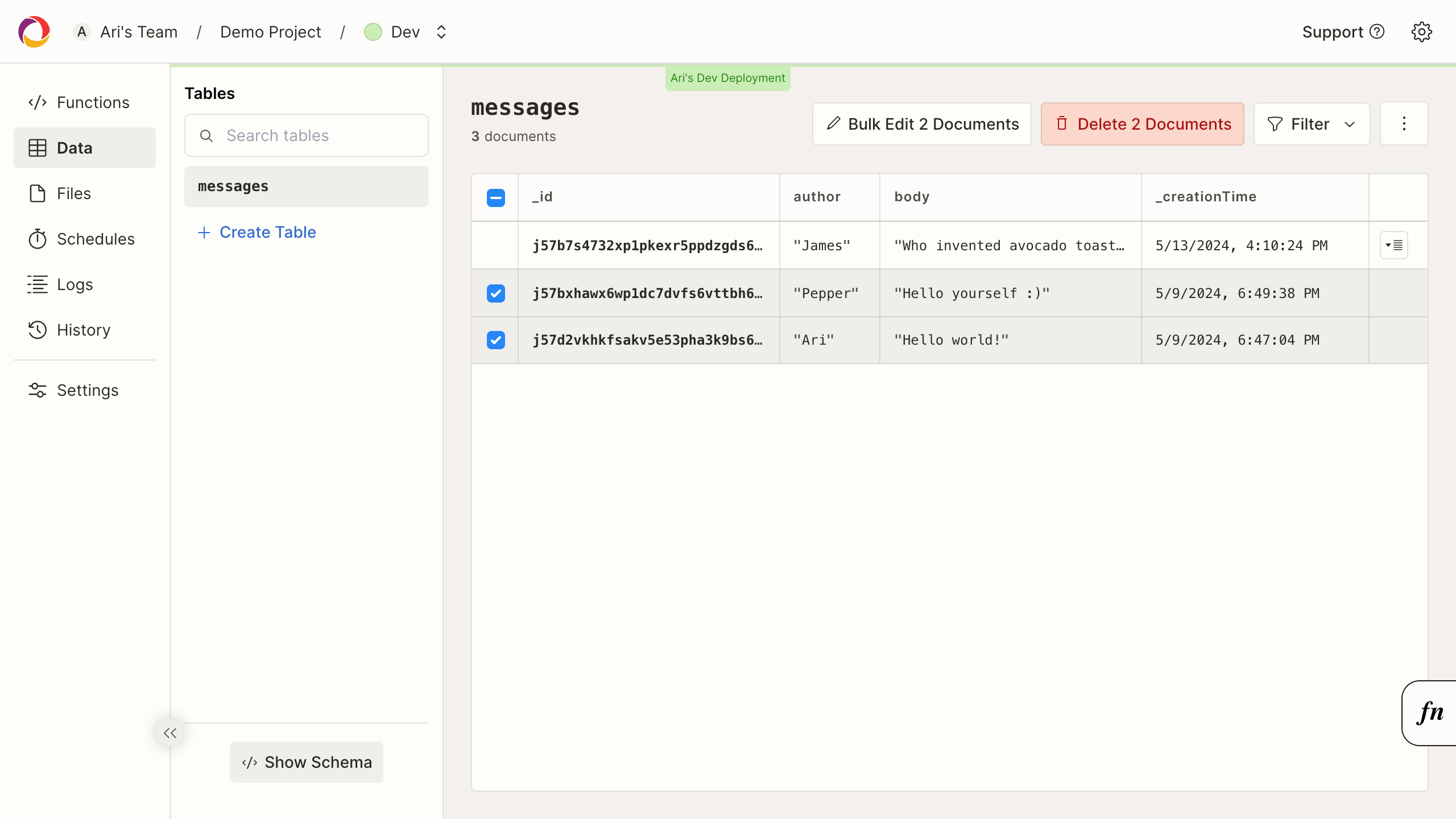This screenshot has width=1456, height=819.
Task: Click Bulk Edit 2 Documents
Action: (922, 124)
